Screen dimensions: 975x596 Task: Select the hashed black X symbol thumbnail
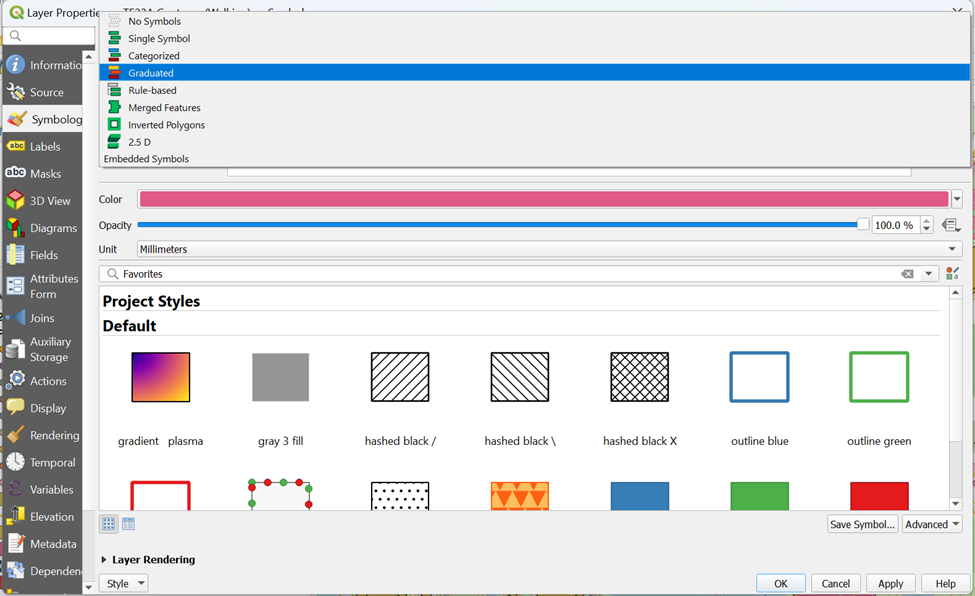pyautogui.click(x=640, y=377)
